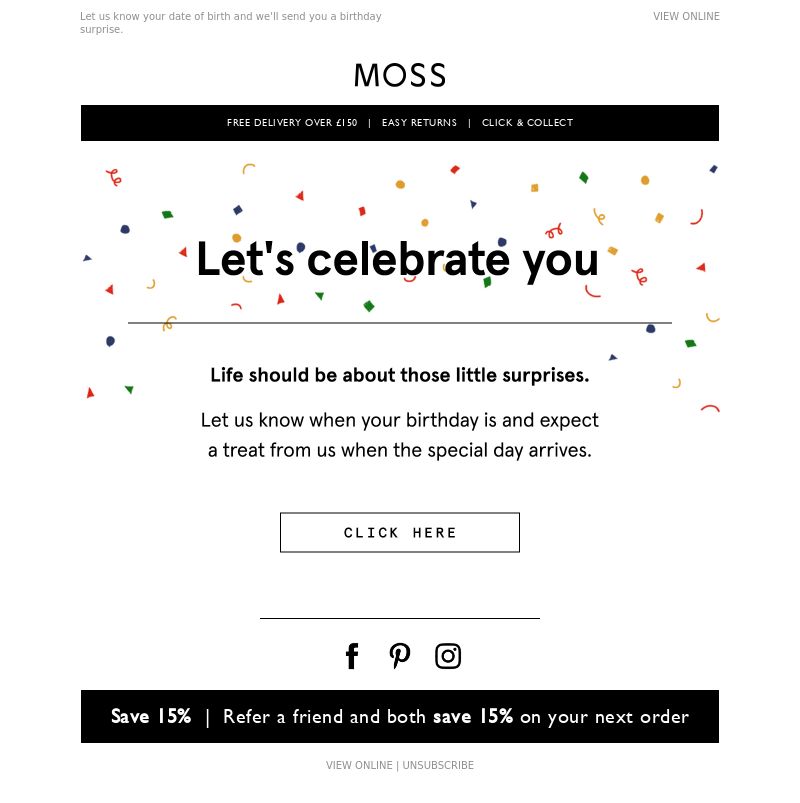Open the Instagram icon link
Image resolution: width=800 pixels, height=803 pixels.
pos(448,656)
